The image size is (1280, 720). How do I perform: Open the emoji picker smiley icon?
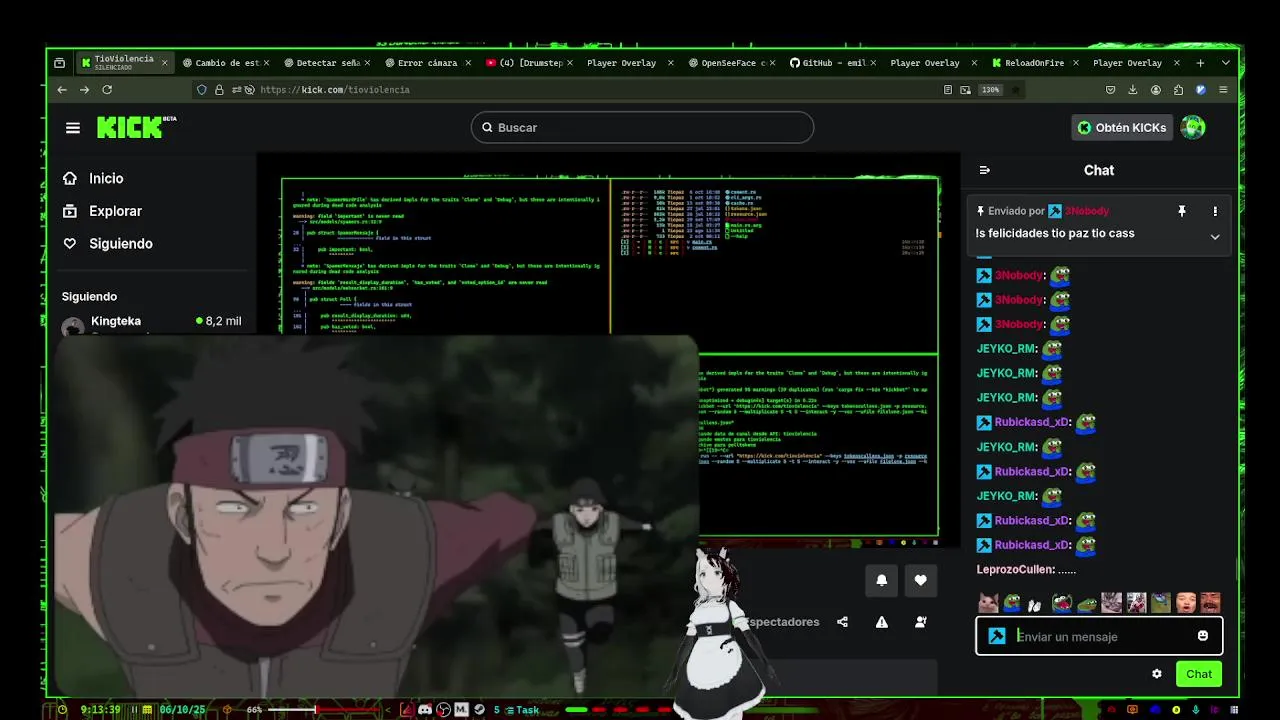coord(1203,636)
